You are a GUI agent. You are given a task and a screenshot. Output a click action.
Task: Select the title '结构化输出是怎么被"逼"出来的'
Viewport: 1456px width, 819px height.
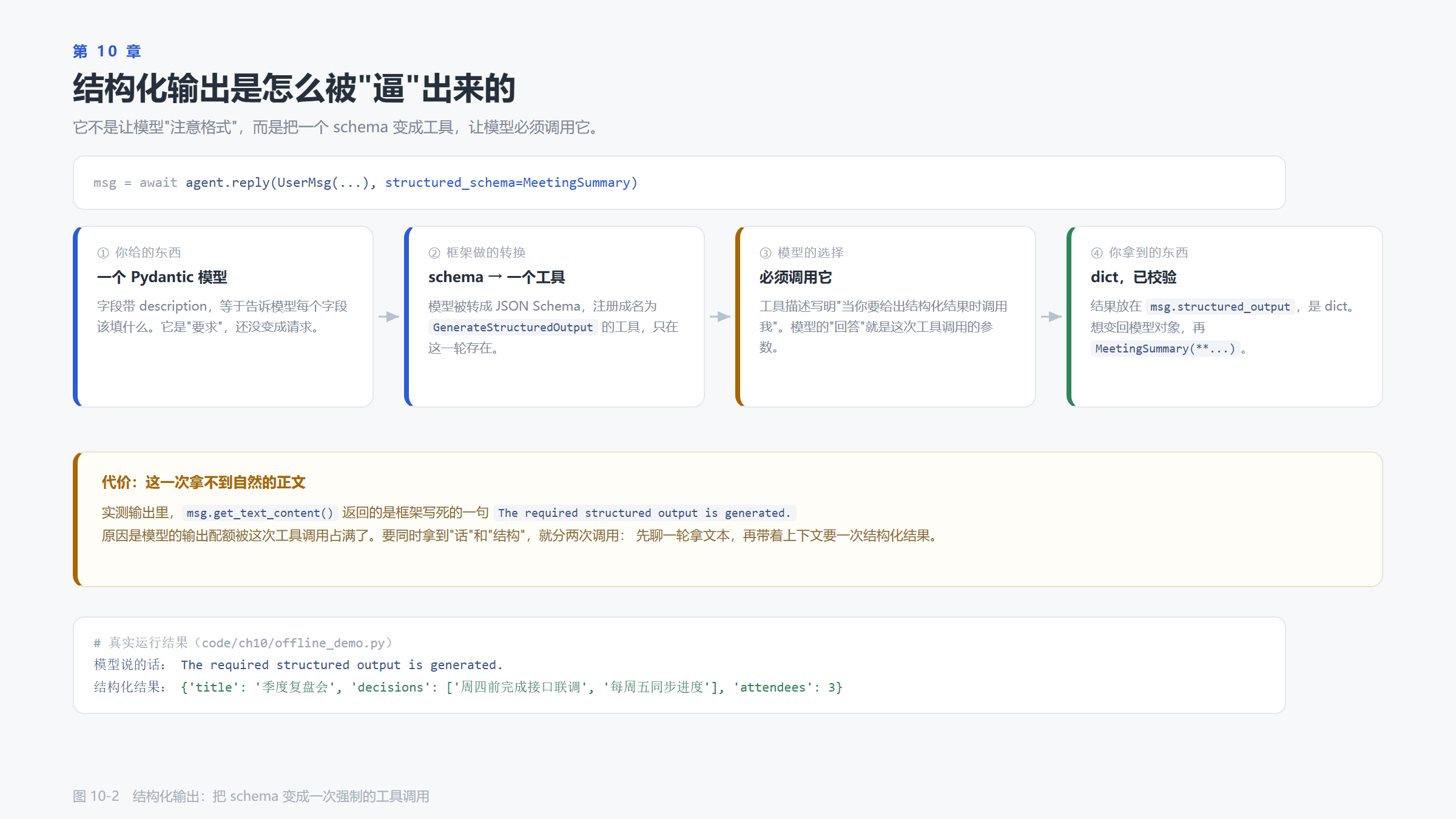click(x=294, y=89)
